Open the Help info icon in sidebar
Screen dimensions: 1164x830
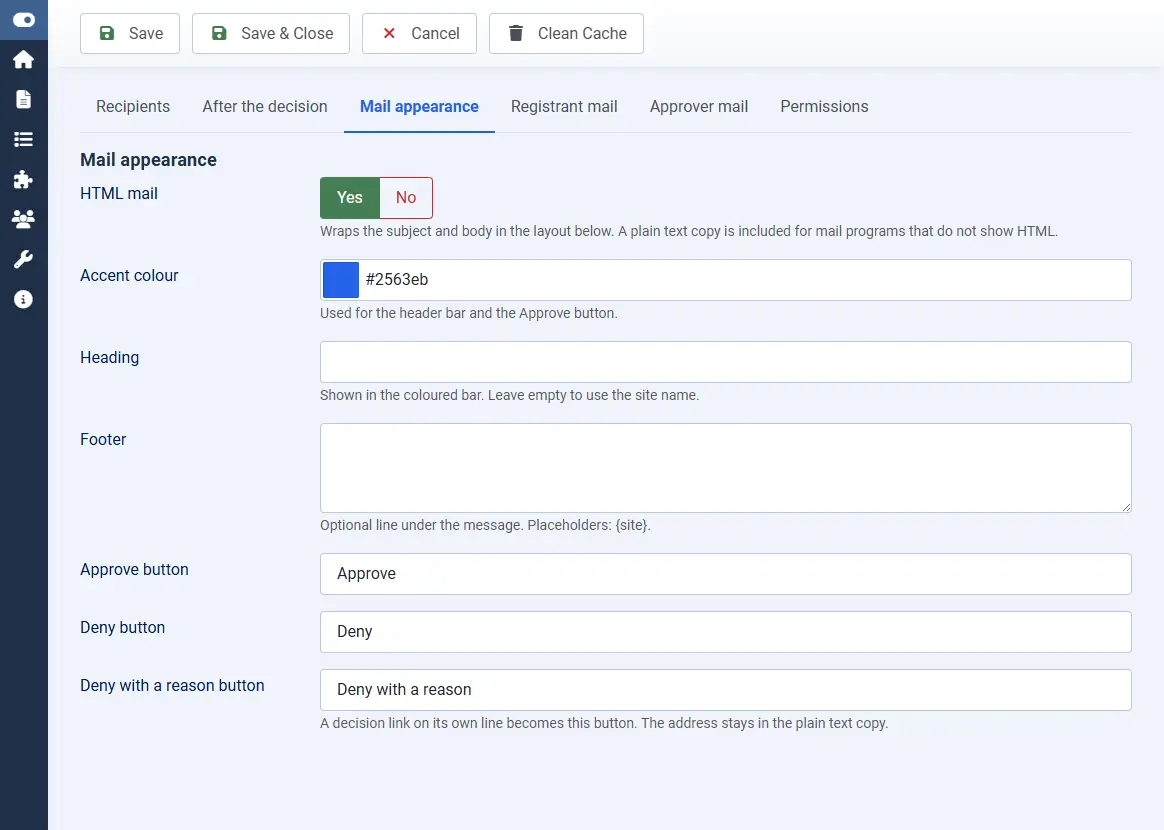pos(24,299)
